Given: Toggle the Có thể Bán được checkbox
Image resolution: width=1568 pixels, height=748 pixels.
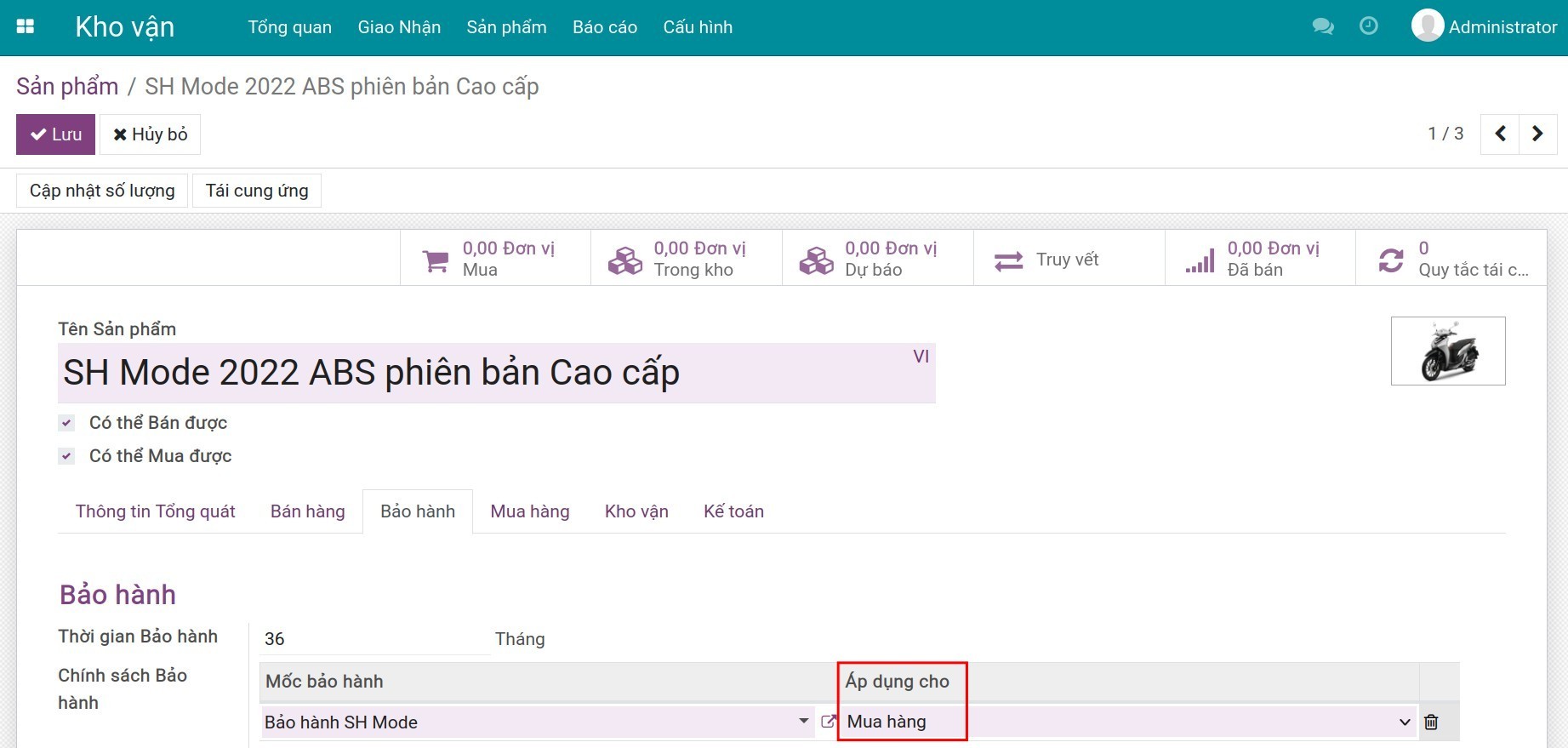Looking at the screenshot, I should coord(66,423).
